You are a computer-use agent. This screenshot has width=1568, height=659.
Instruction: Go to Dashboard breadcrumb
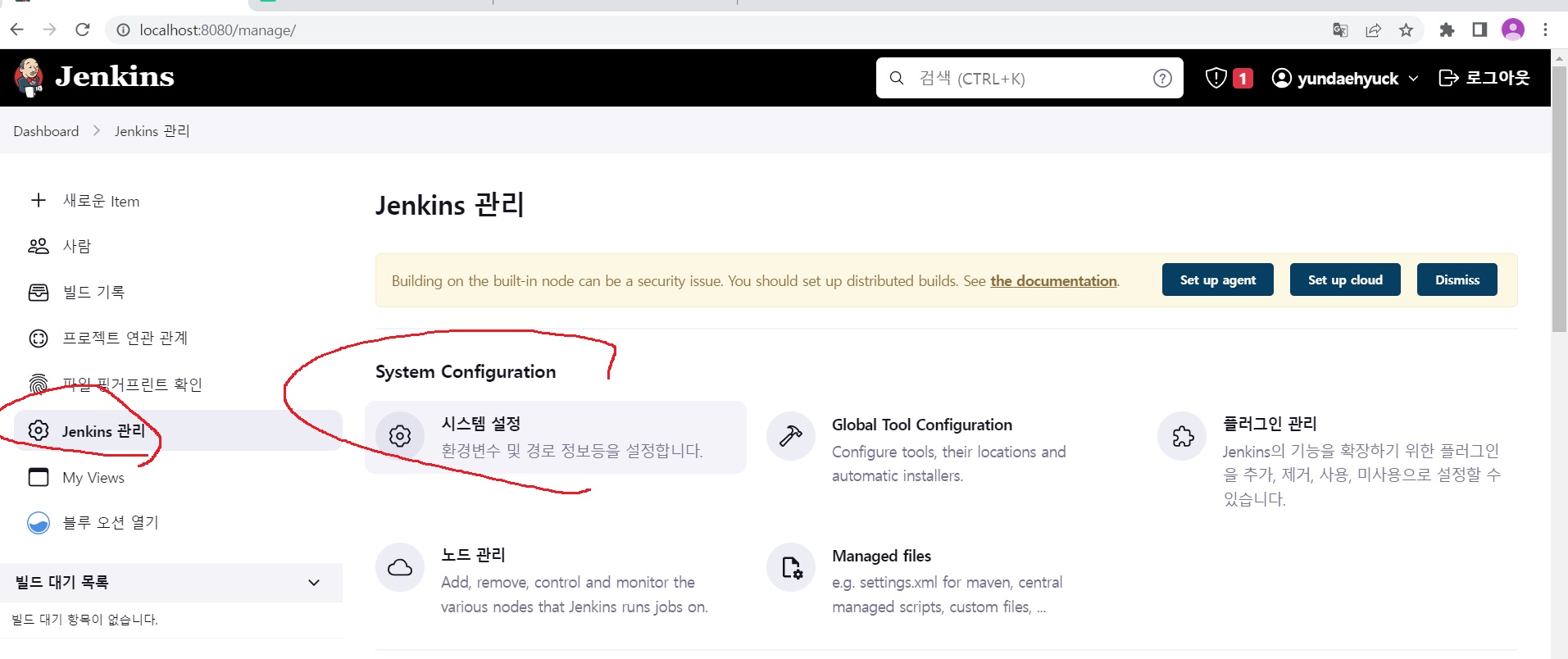tap(46, 131)
